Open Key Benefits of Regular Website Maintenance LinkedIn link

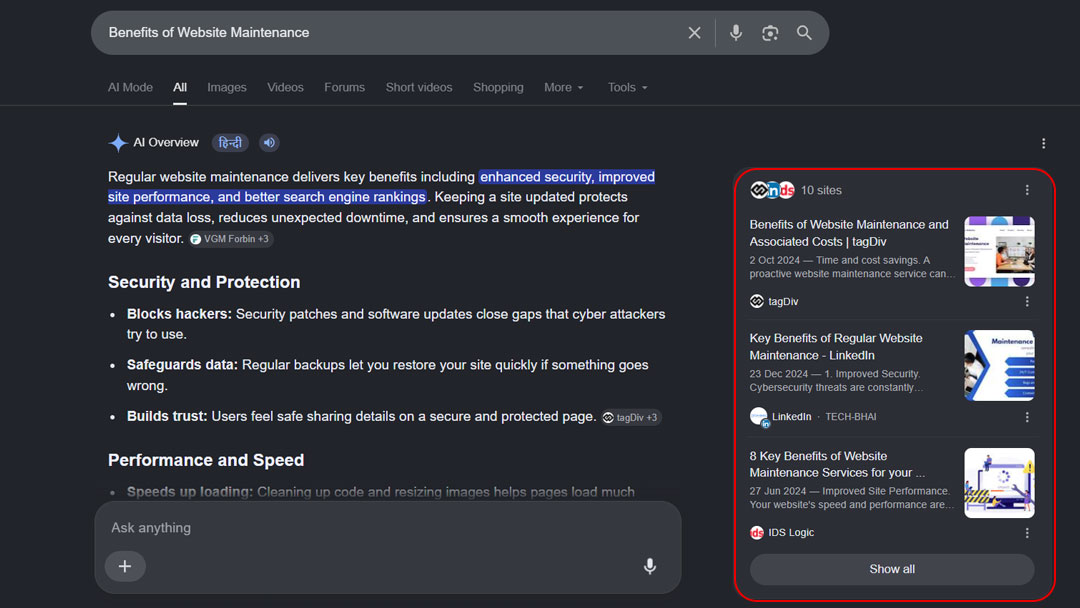(x=835, y=346)
